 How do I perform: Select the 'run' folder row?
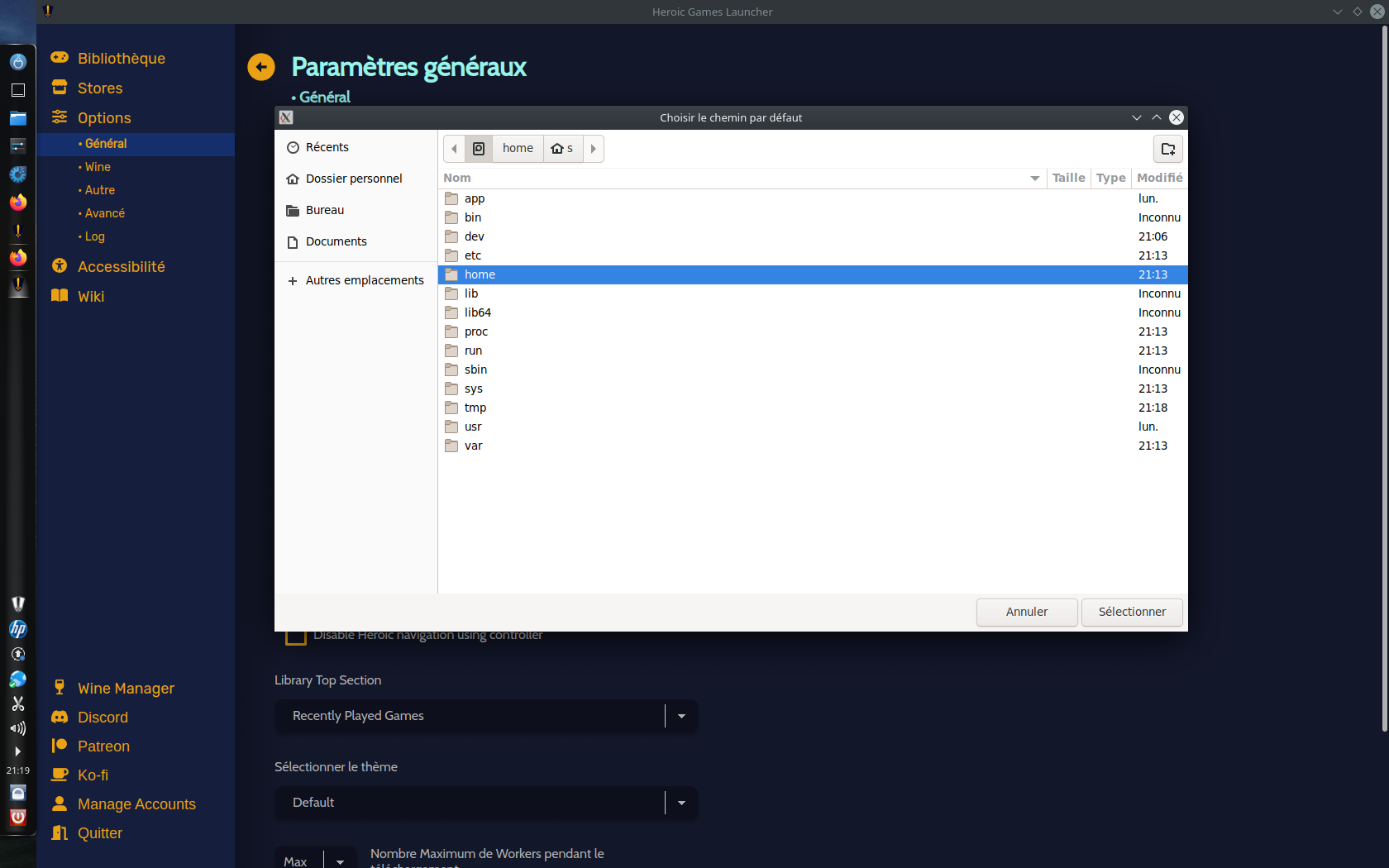click(x=813, y=351)
